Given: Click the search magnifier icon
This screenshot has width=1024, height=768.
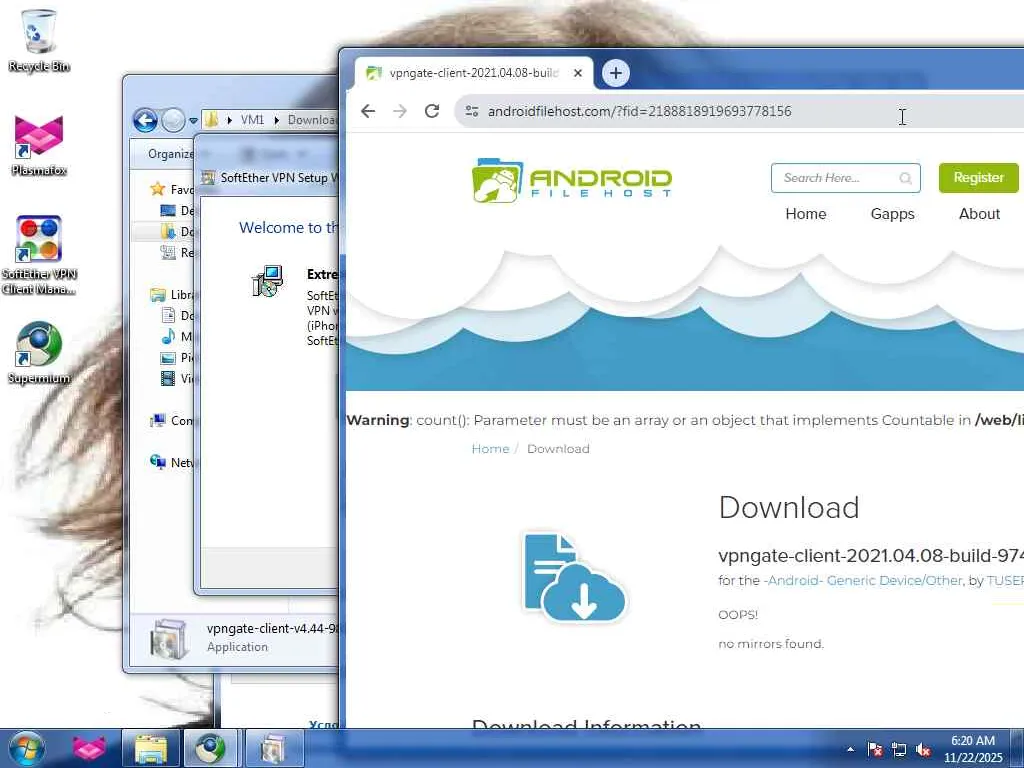Looking at the screenshot, I should pos(905,178).
